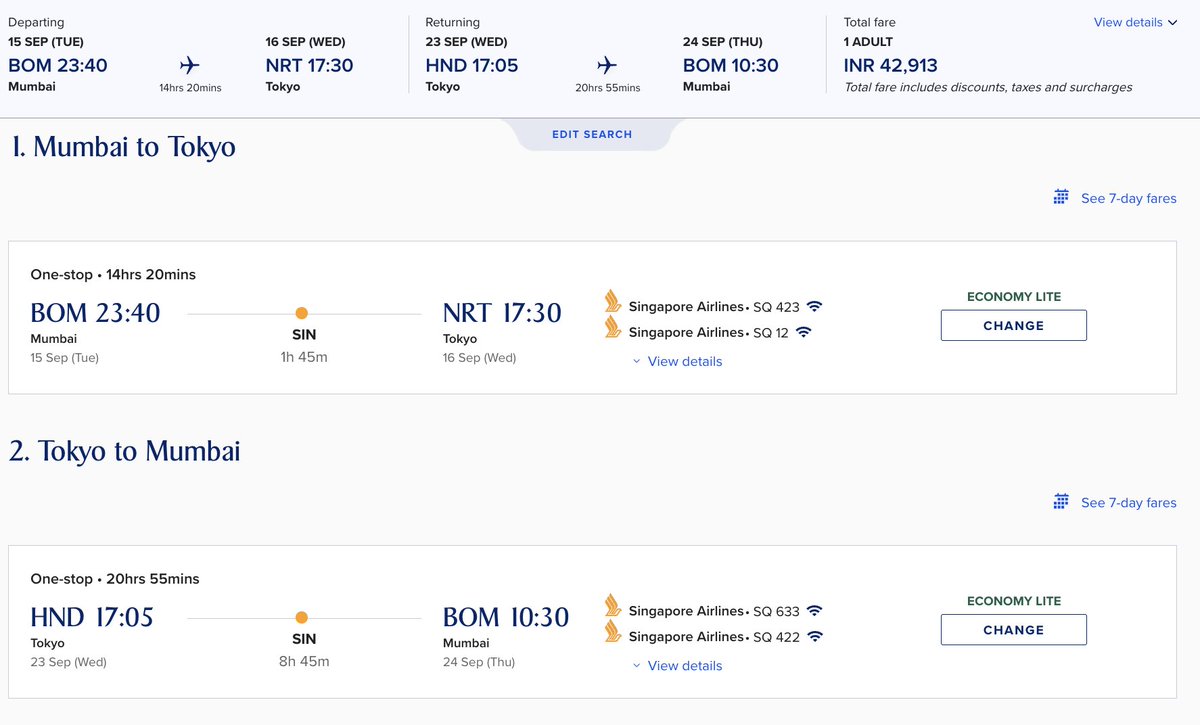Click the Wi-Fi icon beside SQ 422
The width and height of the screenshot is (1200, 725).
(814, 637)
